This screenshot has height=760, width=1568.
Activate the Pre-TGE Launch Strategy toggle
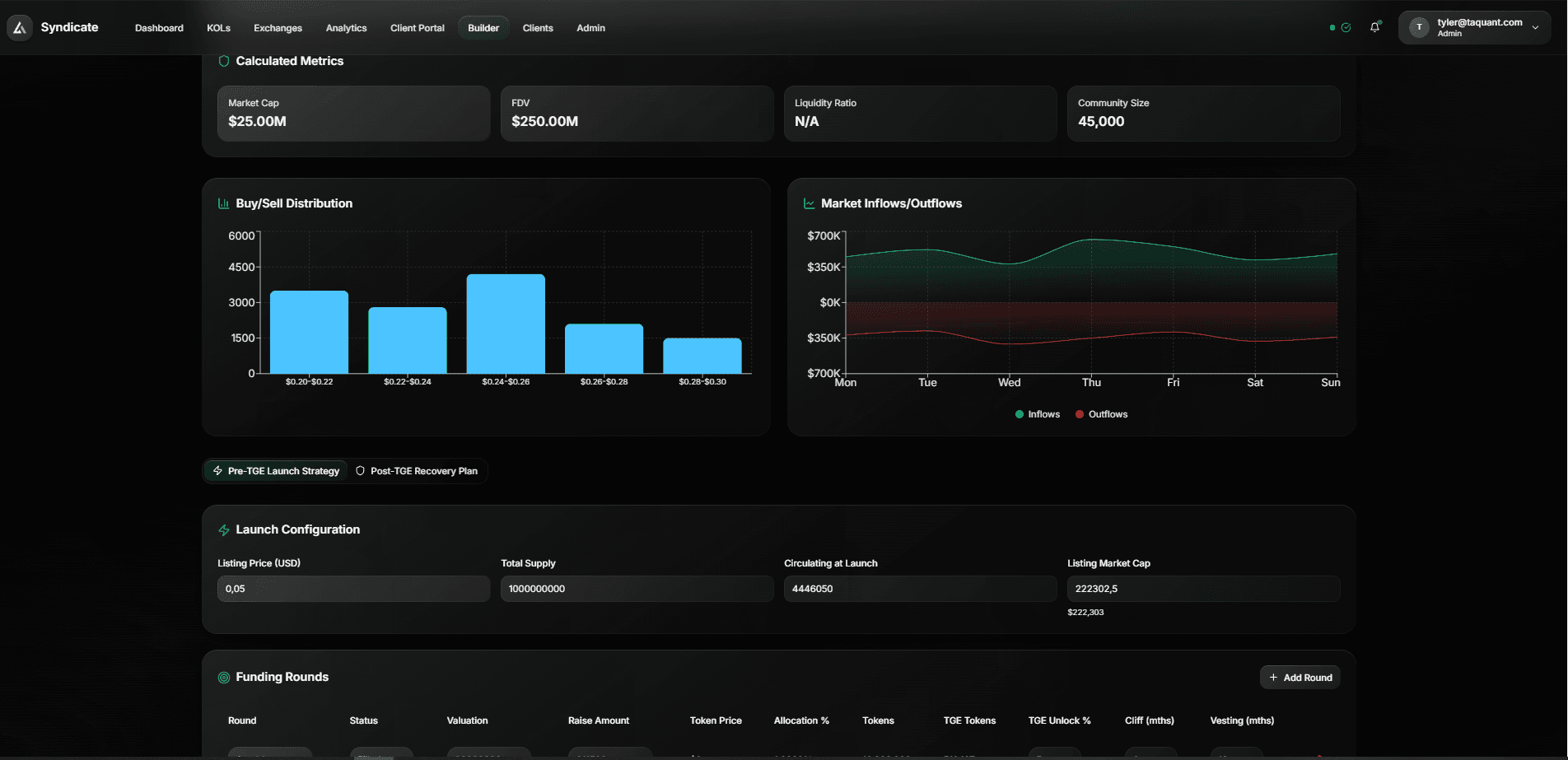pyautogui.click(x=274, y=470)
